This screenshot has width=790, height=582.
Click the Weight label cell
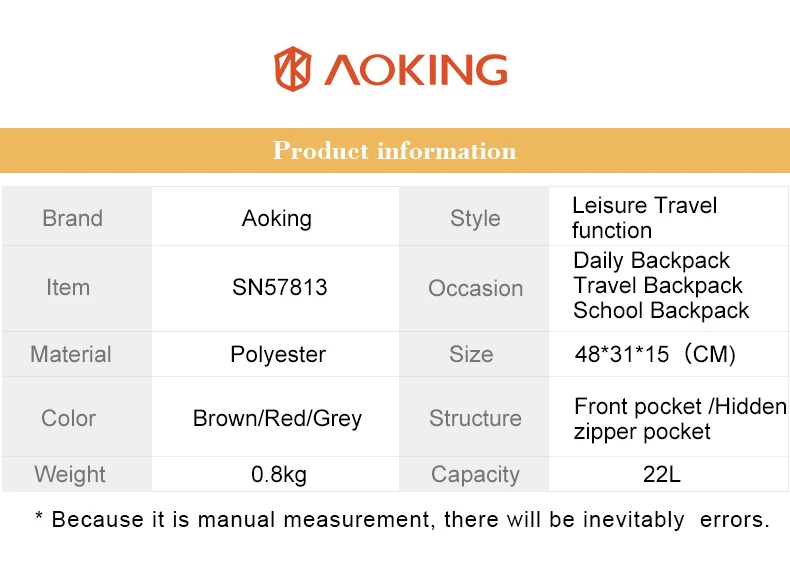[x=77, y=474]
